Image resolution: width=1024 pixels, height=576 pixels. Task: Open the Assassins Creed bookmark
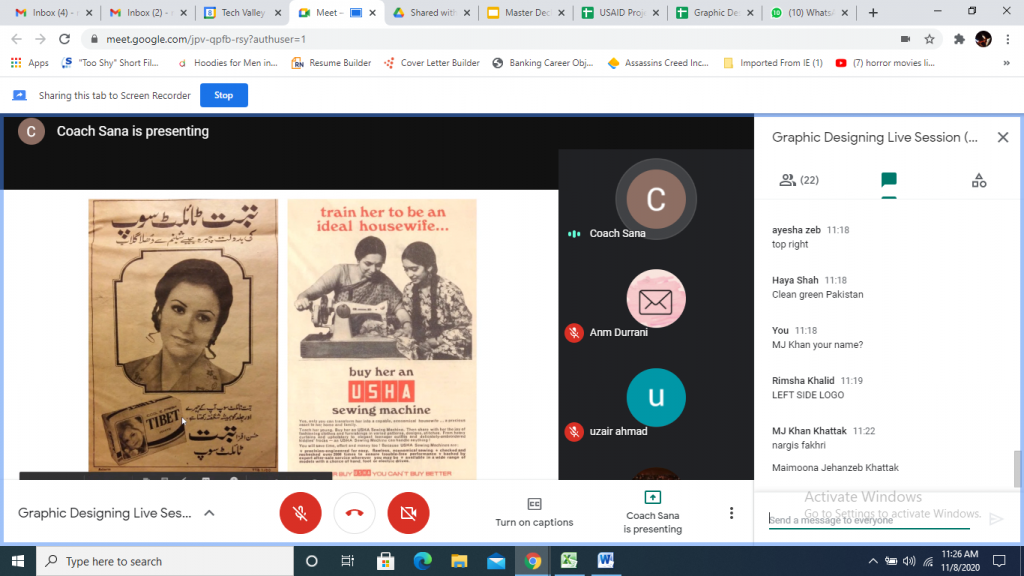pos(658,63)
